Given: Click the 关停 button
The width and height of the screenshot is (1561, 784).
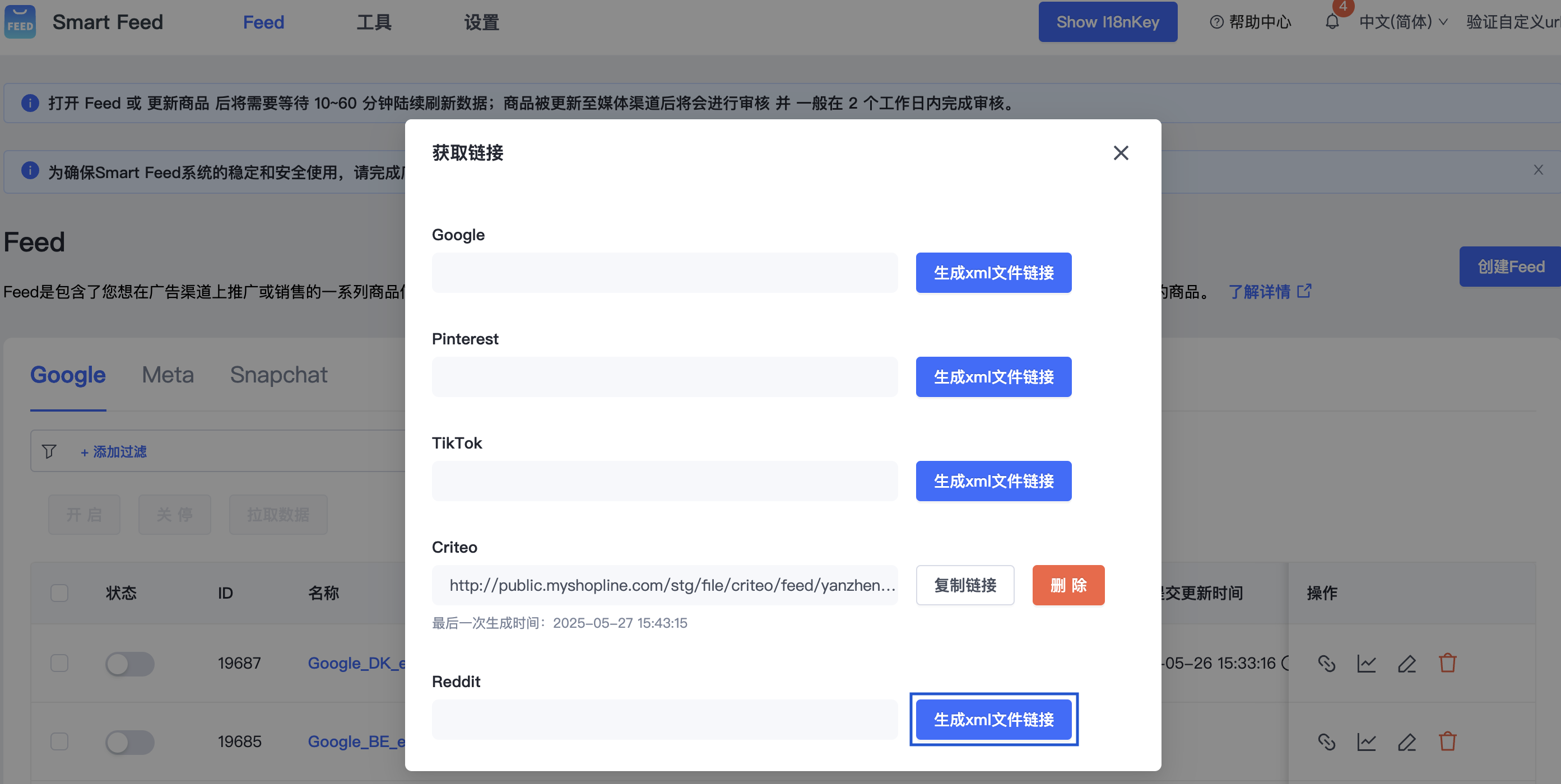Looking at the screenshot, I should (x=174, y=515).
